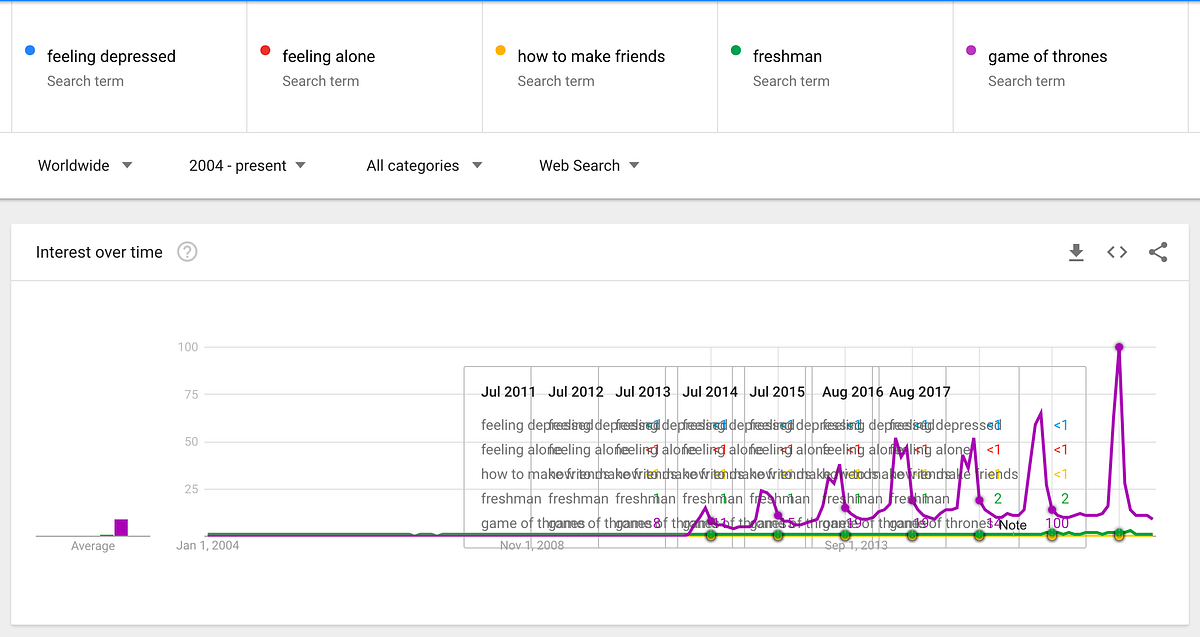
Task: Expand the Web Search type dropdown
Action: click(589, 166)
